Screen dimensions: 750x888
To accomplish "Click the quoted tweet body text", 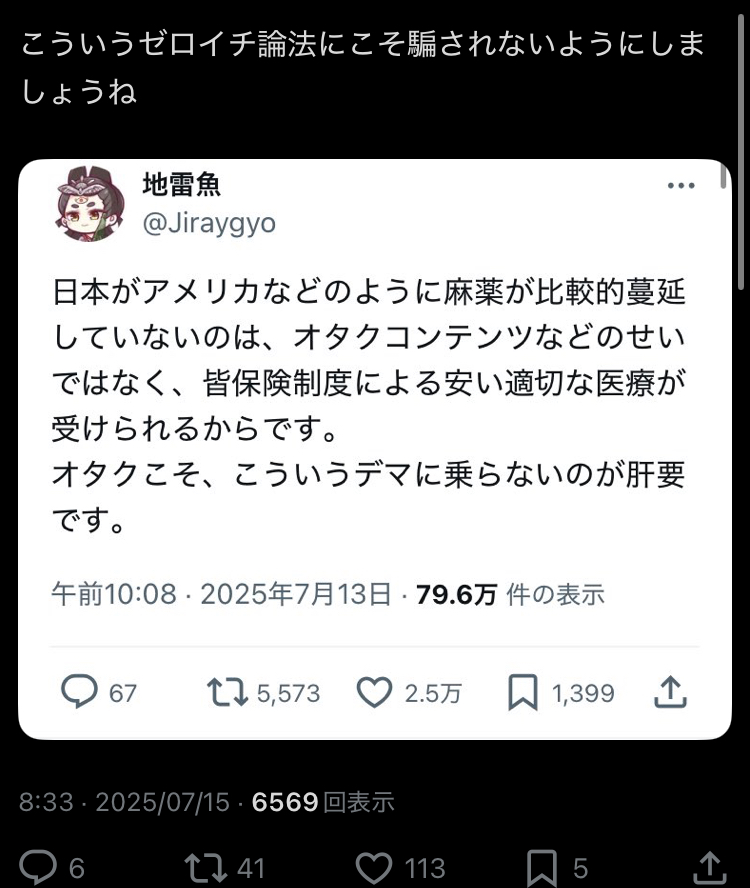I will pos(369,405).
